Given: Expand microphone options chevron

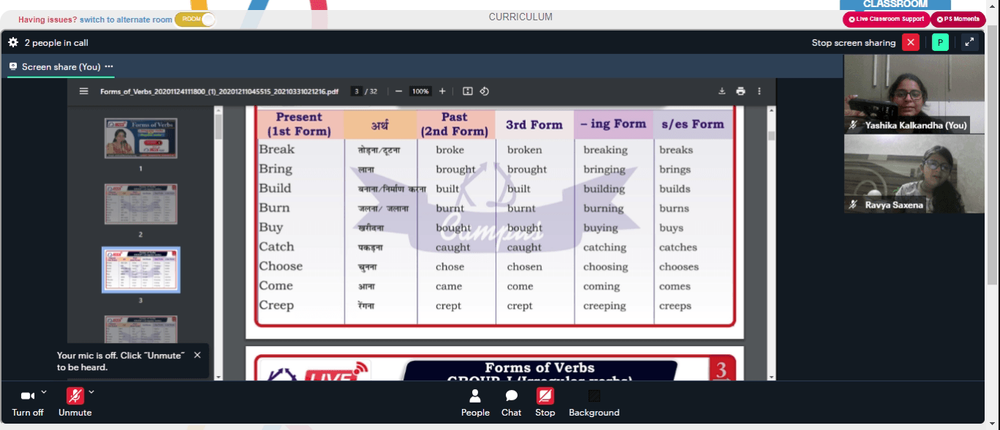Looking at the screenshot, I should coord(91,392).
